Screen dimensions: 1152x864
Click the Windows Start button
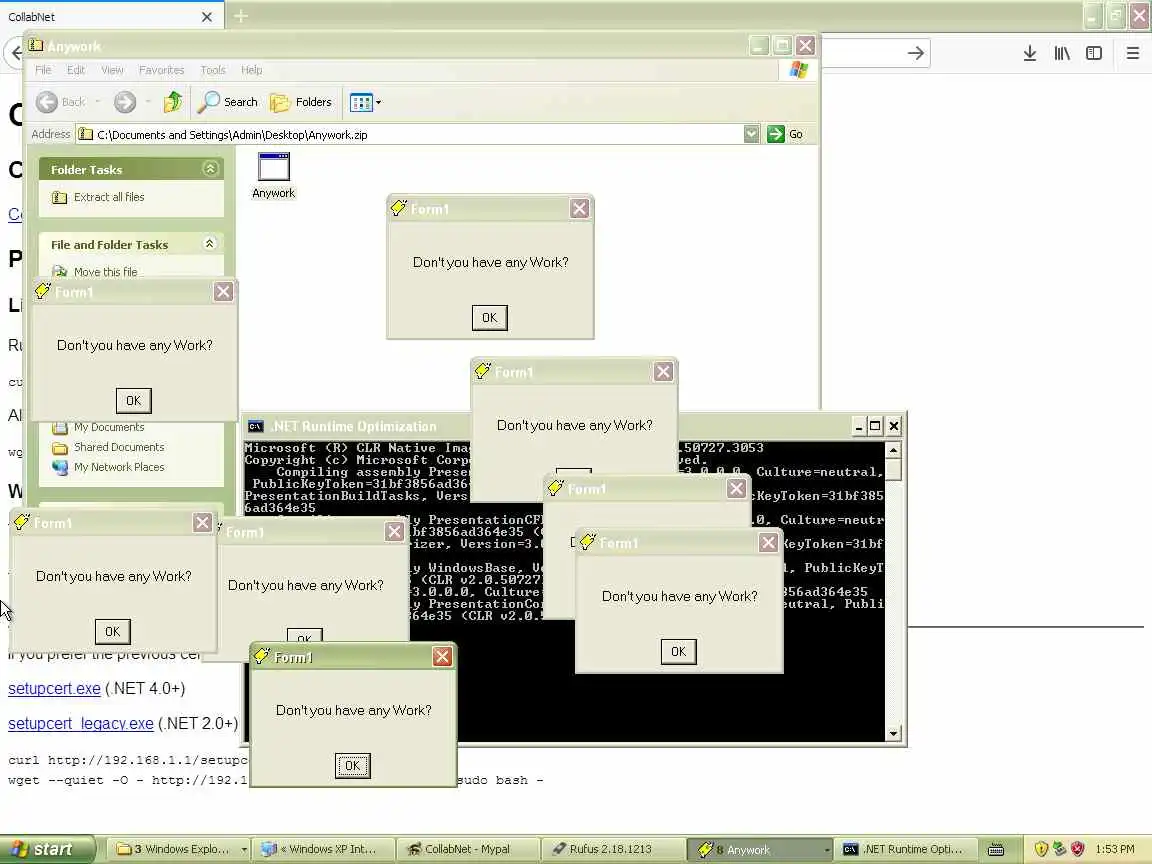pyautogui.click(x=48, y=849)
